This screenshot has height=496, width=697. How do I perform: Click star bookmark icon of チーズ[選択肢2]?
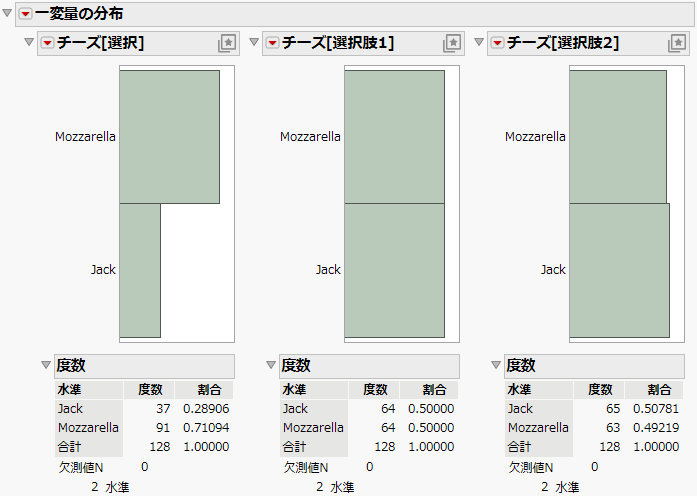(677, 43)
